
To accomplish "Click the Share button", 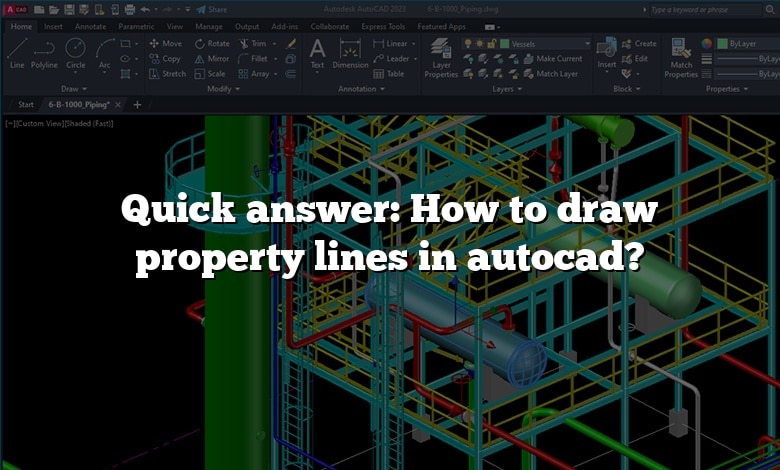I will tap(212, 9).
